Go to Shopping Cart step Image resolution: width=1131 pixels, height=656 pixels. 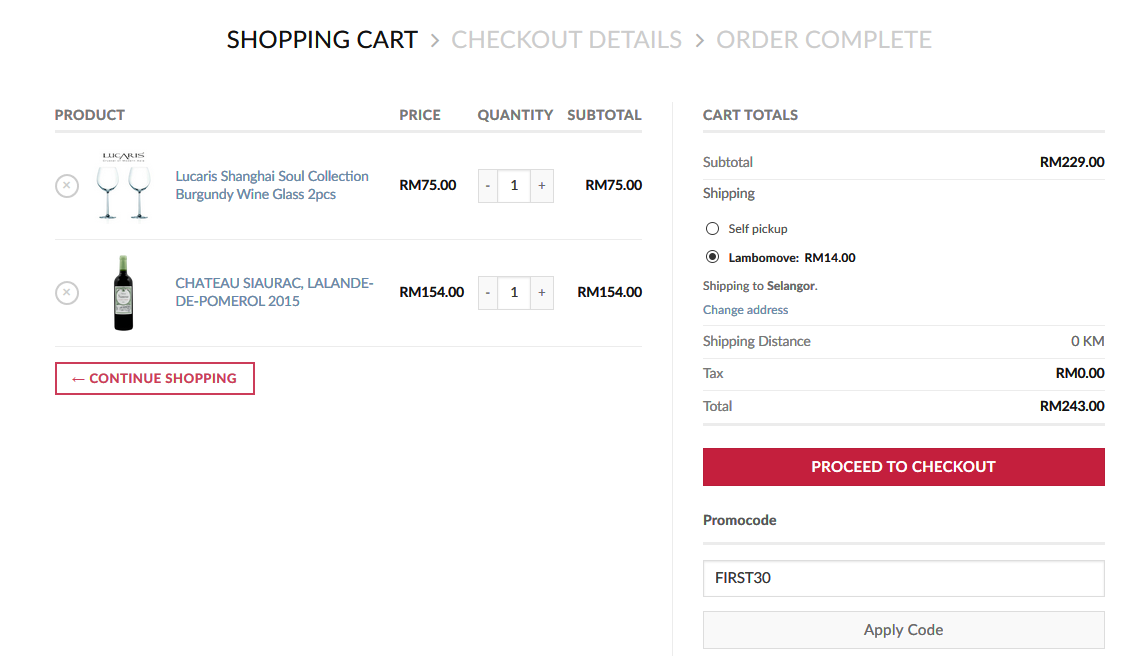322,40
